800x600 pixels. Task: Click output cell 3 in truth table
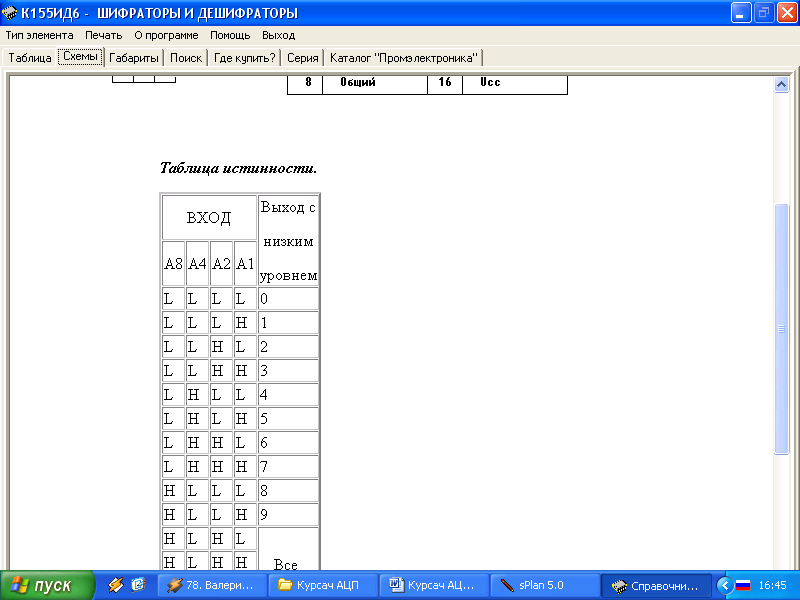point(288,370)
